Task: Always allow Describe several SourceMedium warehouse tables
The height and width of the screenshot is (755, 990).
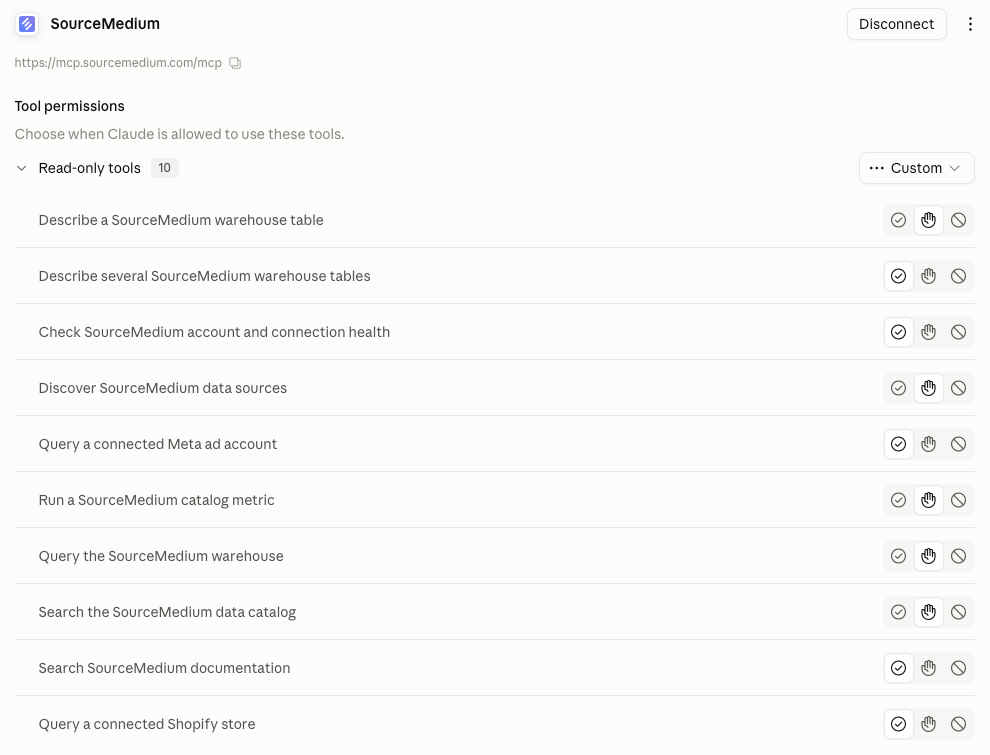Action: click(x=898, y=276)
